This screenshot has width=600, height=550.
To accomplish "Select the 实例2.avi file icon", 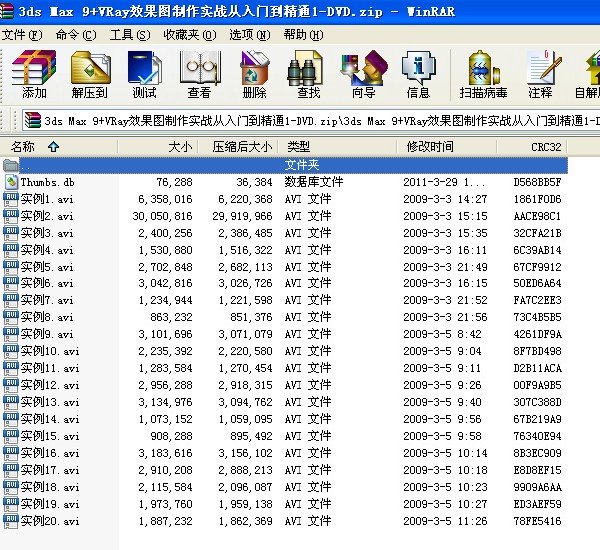I will [x=11, y=216].
